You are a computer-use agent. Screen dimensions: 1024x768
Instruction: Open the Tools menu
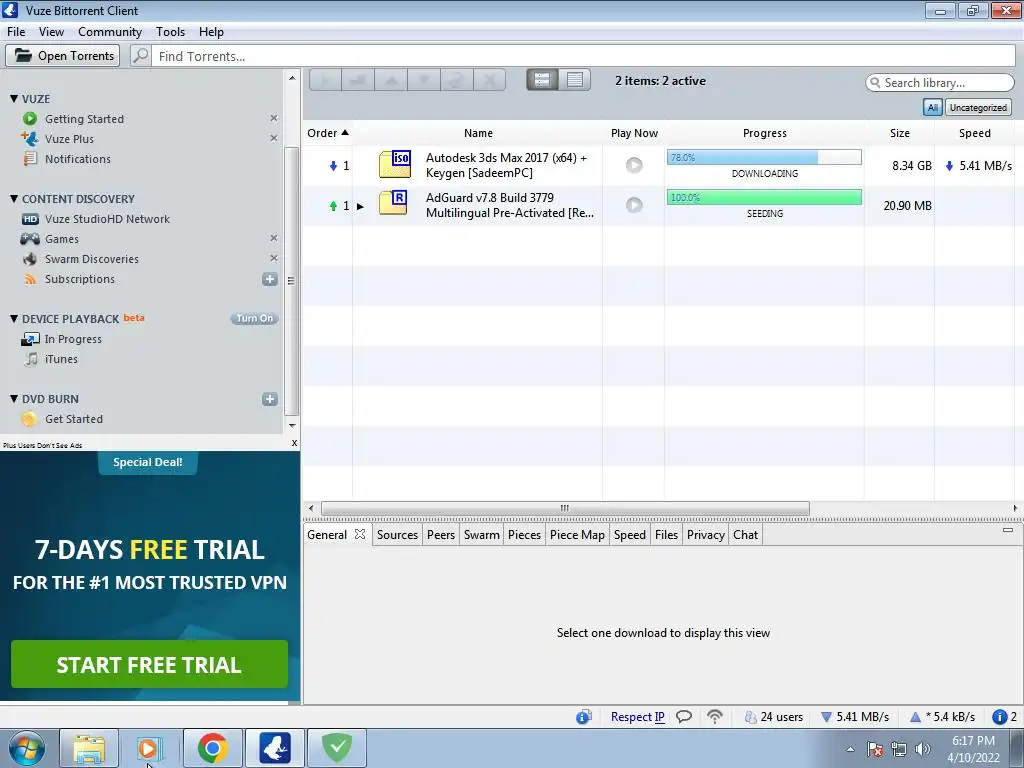click(170, 31)
